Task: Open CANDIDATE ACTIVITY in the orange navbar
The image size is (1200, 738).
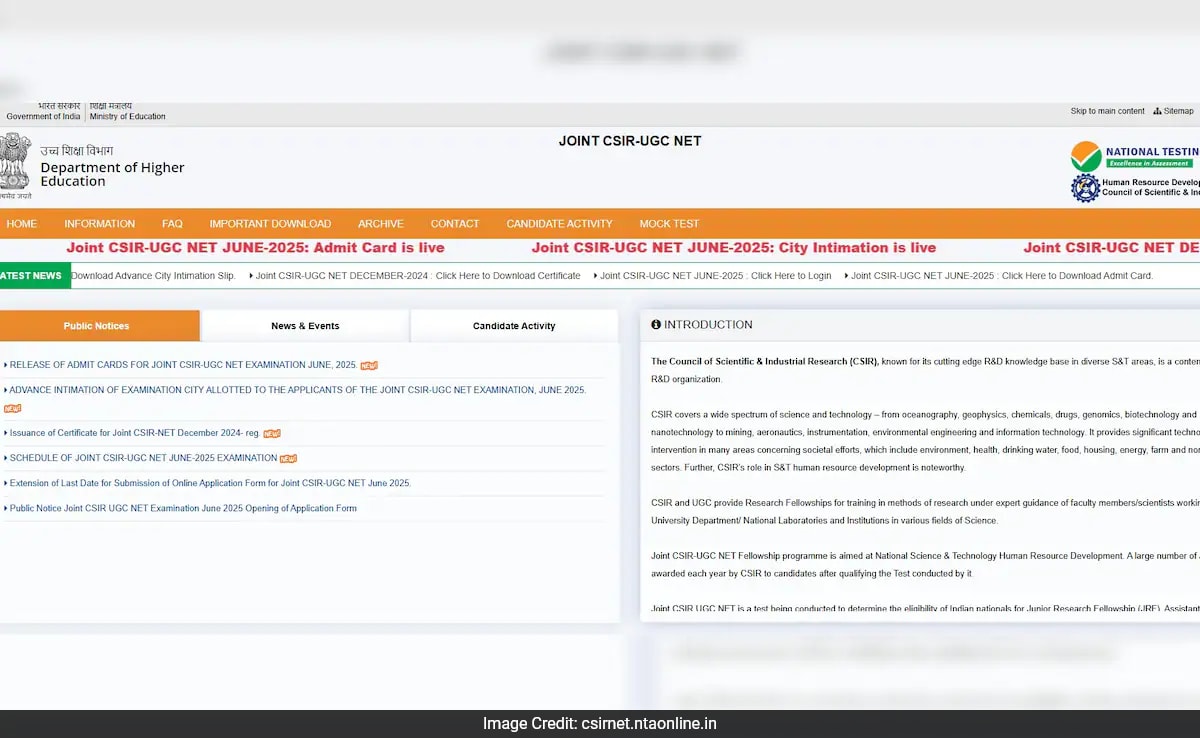Action: 559,224
